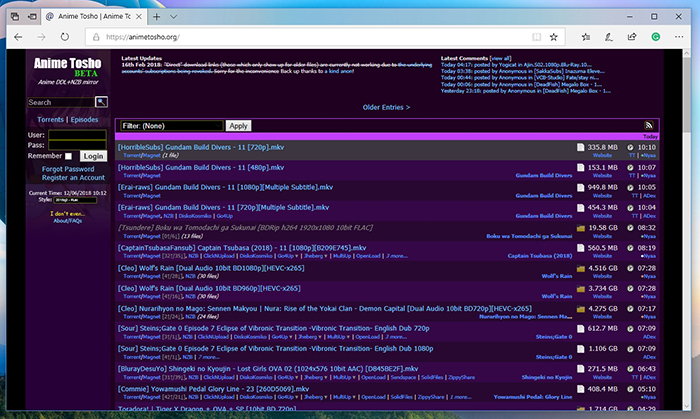Click the green Grammarly extension icon
The height and width of the screenshot is (419, 700).
[x=655, y=37]
